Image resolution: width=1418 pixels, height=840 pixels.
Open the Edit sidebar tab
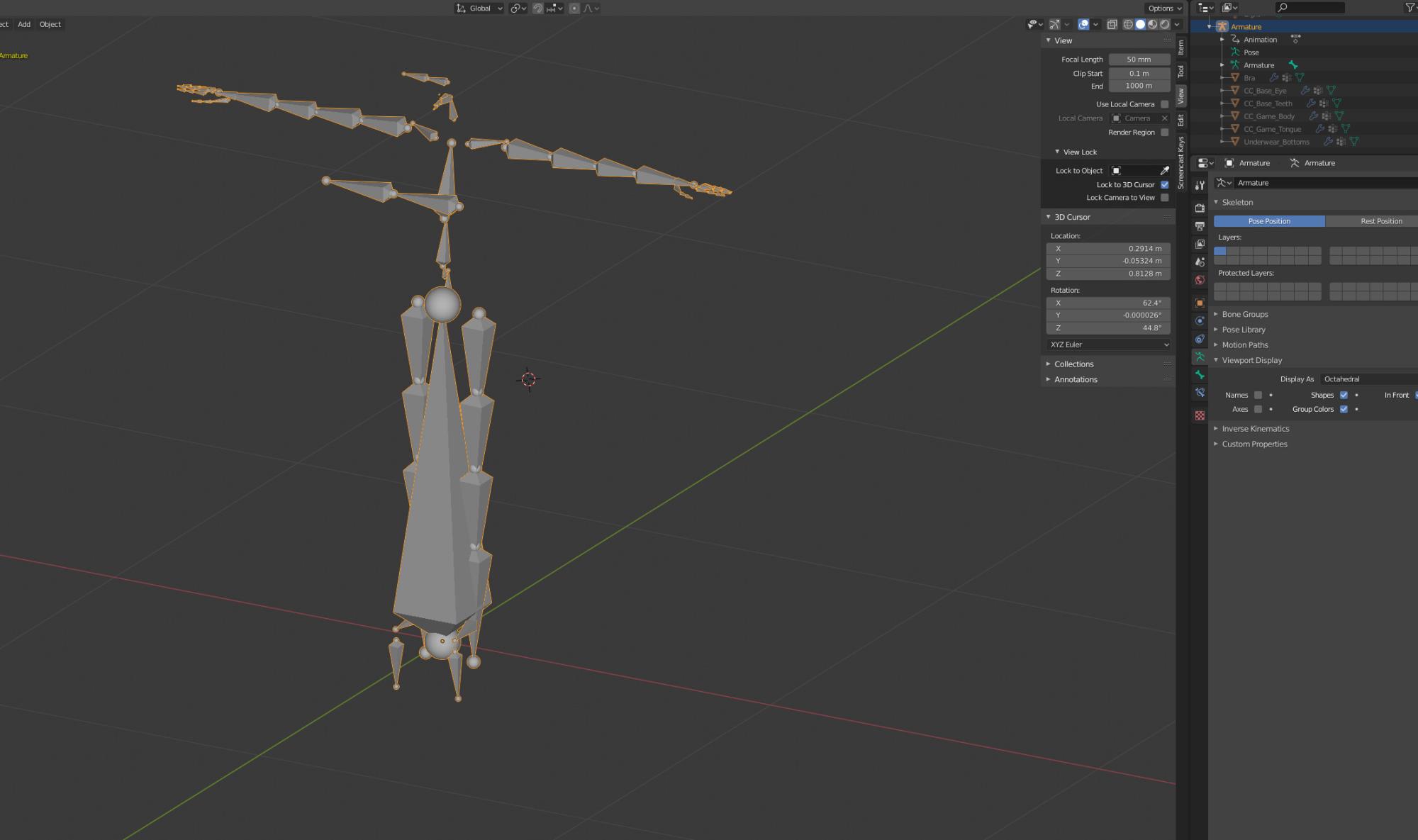point(1180,121)
